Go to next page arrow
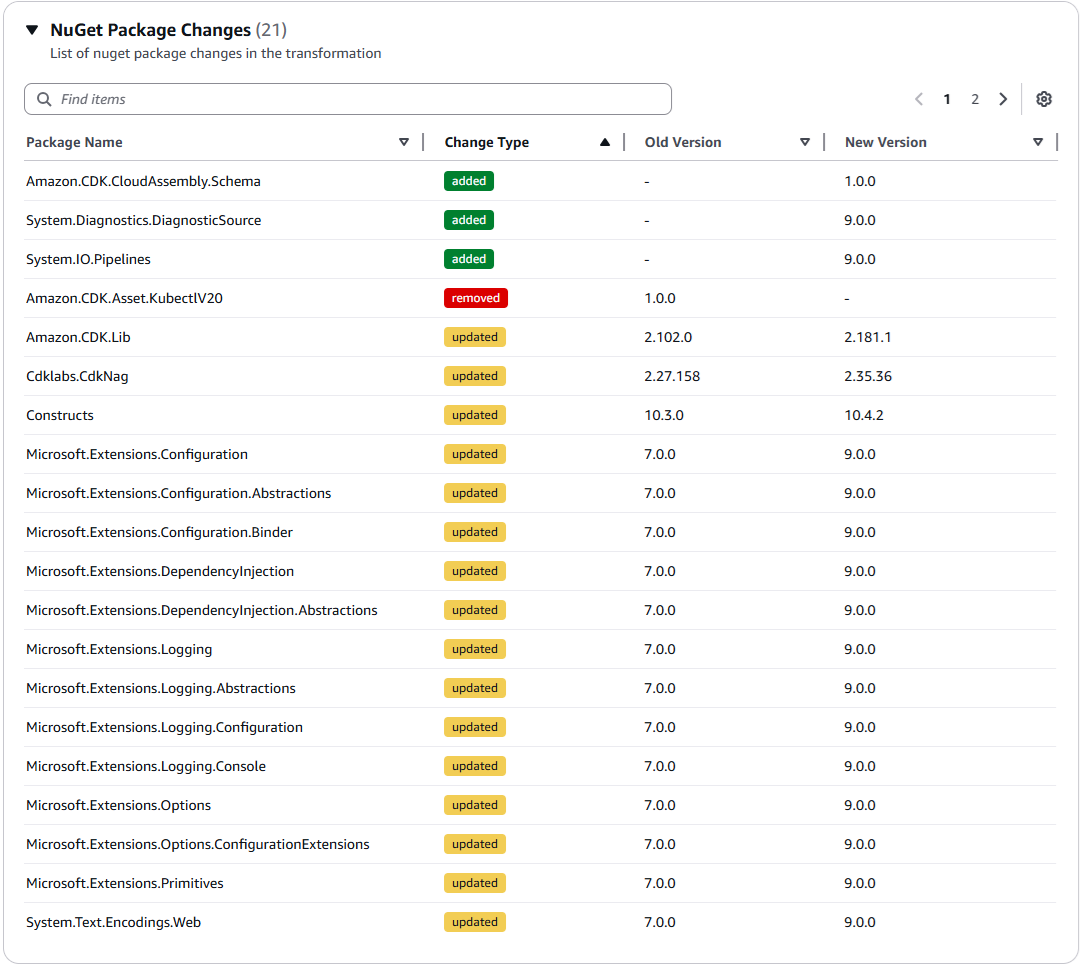This screenshot has height=967, width=1084. point(1003,99)
